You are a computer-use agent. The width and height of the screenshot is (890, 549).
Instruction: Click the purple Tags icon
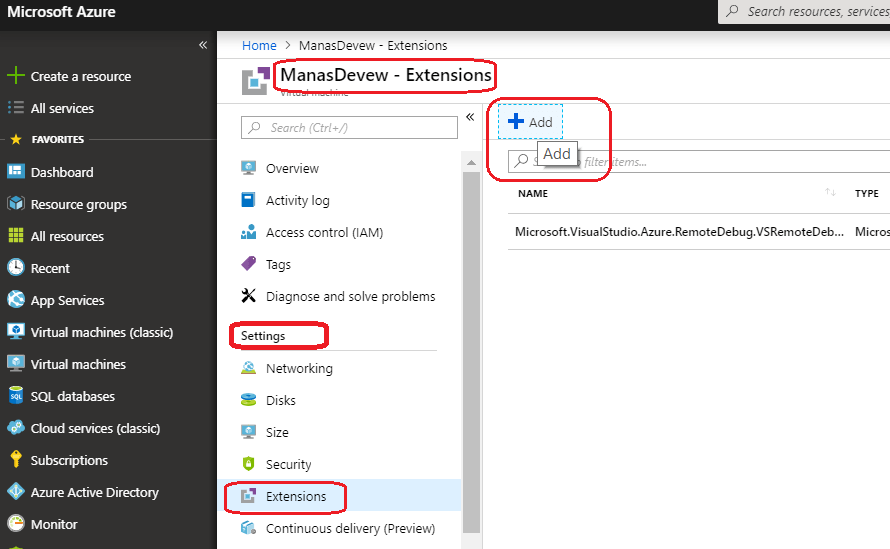tap(248, 263)
